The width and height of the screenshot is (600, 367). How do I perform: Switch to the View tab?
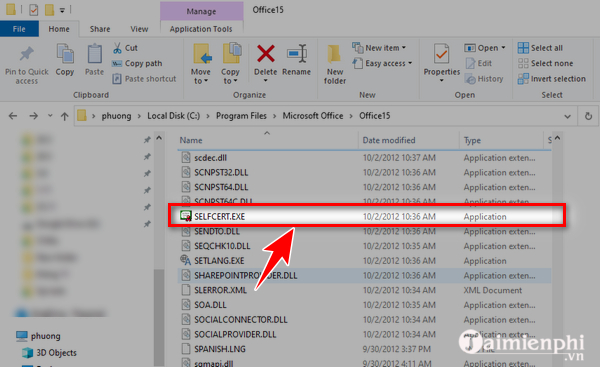tap(139, 29)
